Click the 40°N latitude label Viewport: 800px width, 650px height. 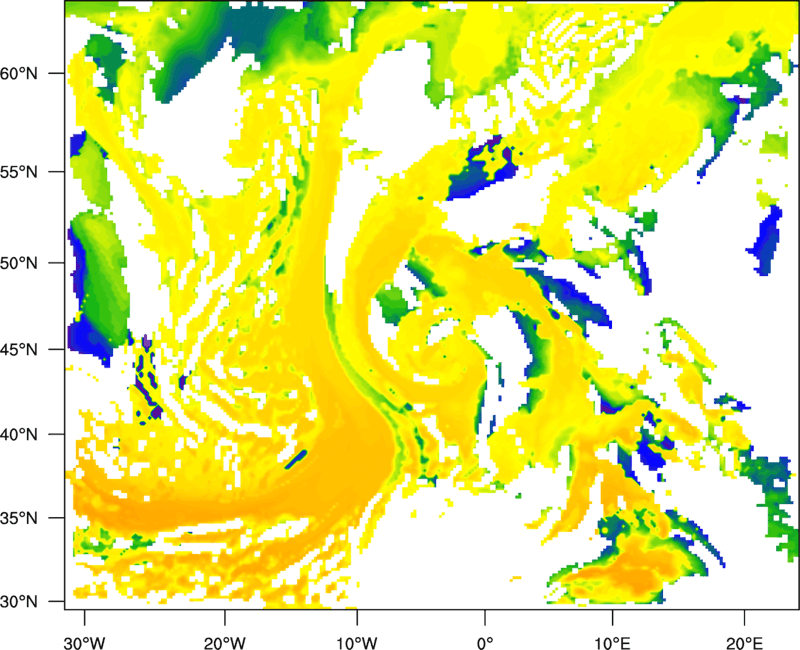point(18,435)
